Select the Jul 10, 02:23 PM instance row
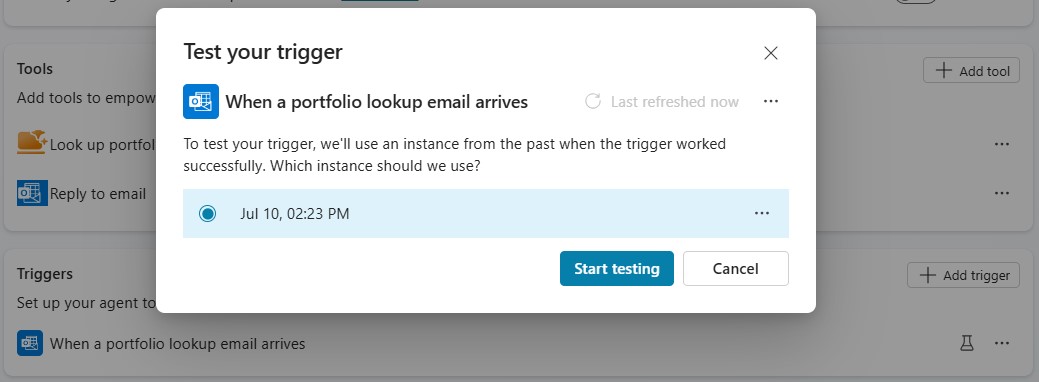The height and width of the screenshot is (382, 1039). tap(486, 214)
